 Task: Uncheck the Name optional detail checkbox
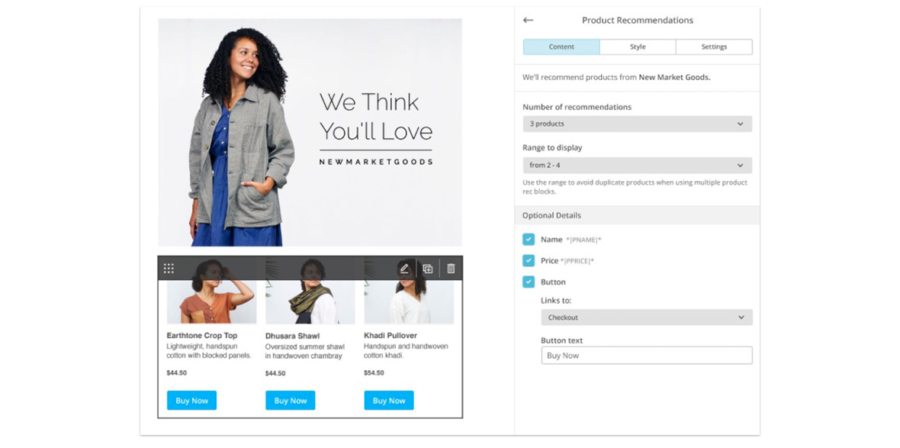529,239
